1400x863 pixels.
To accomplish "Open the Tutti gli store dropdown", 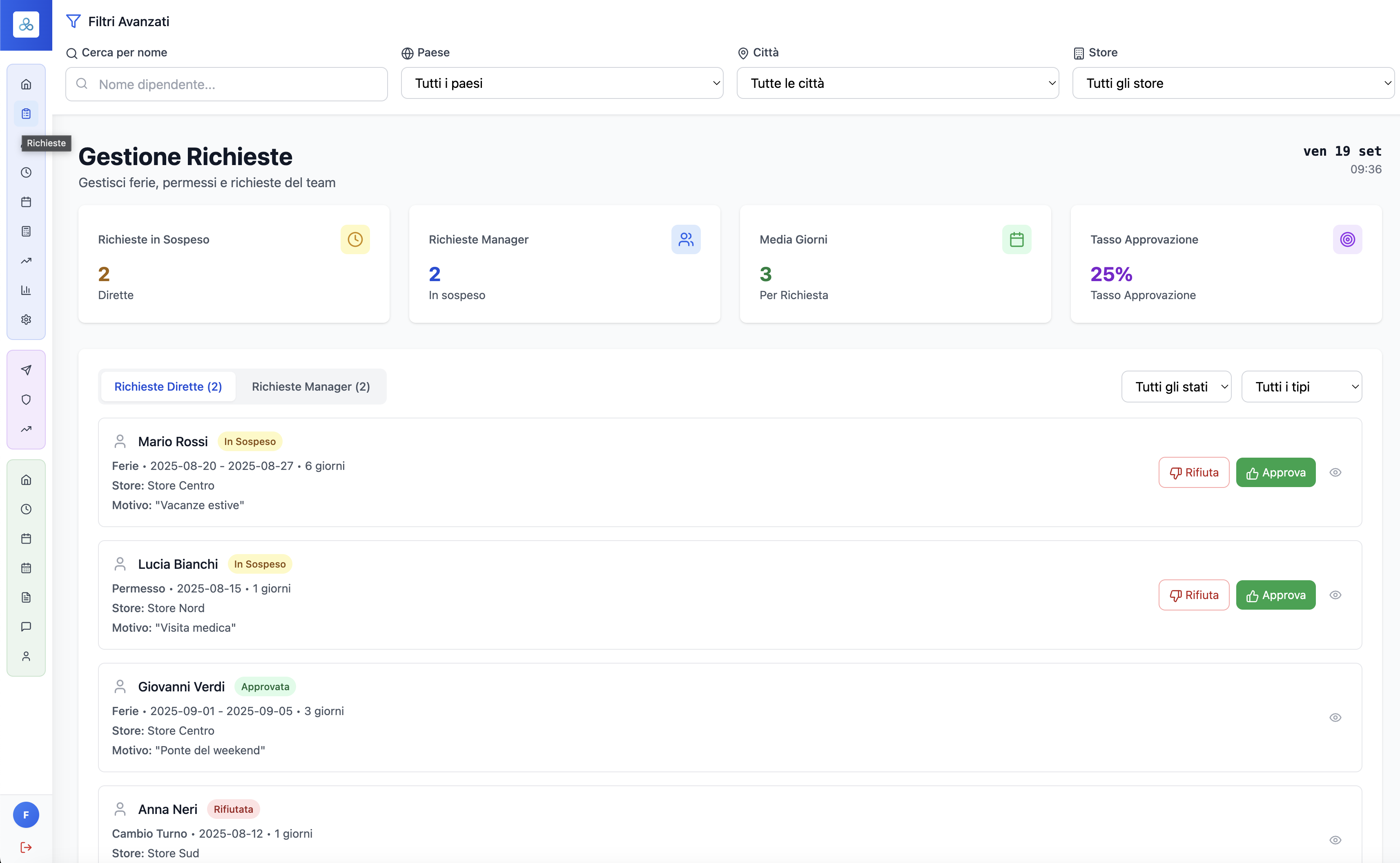I will click(x=1233, y=83).
